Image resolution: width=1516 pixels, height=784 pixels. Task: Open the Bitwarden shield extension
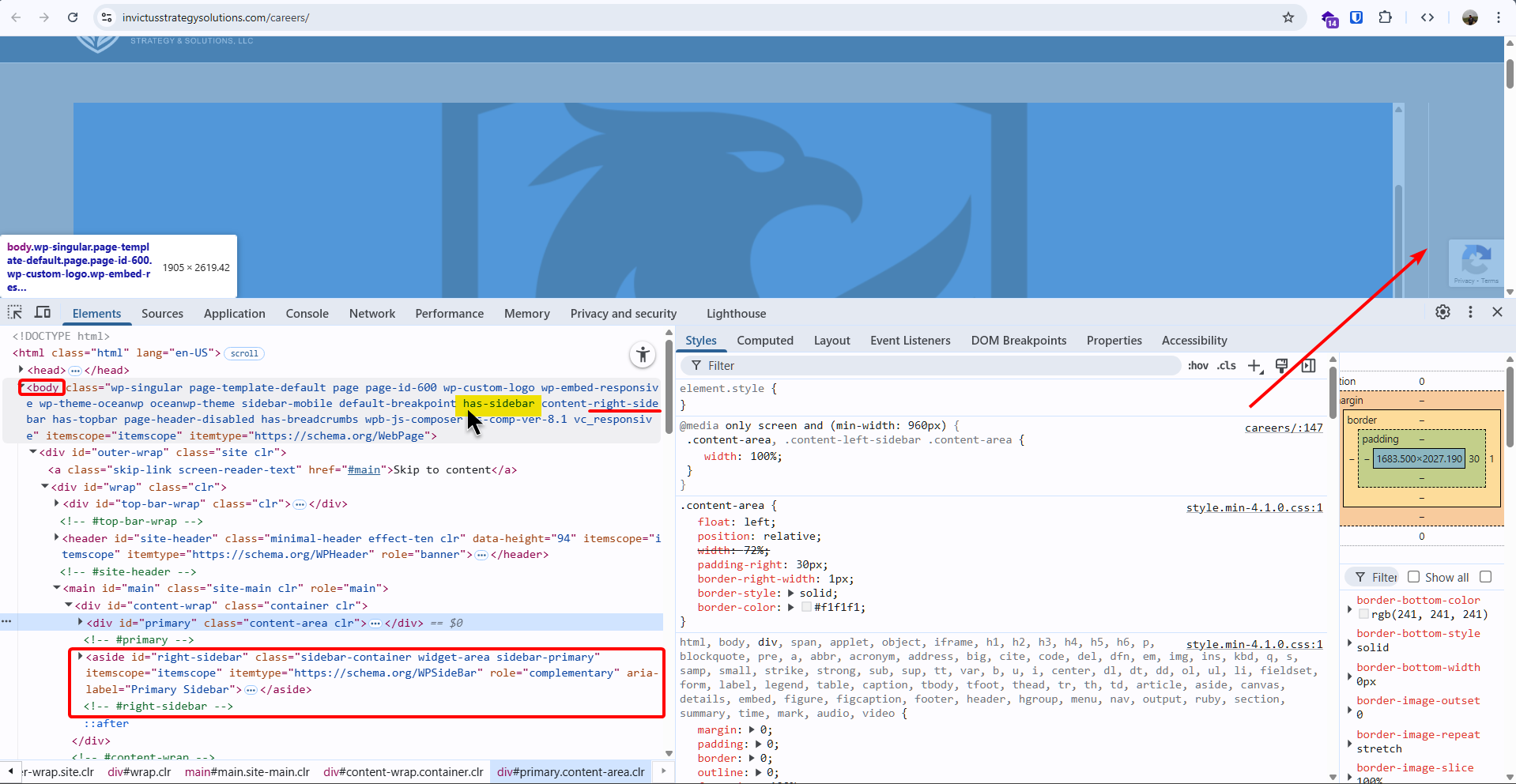[x=1356, y=17]
